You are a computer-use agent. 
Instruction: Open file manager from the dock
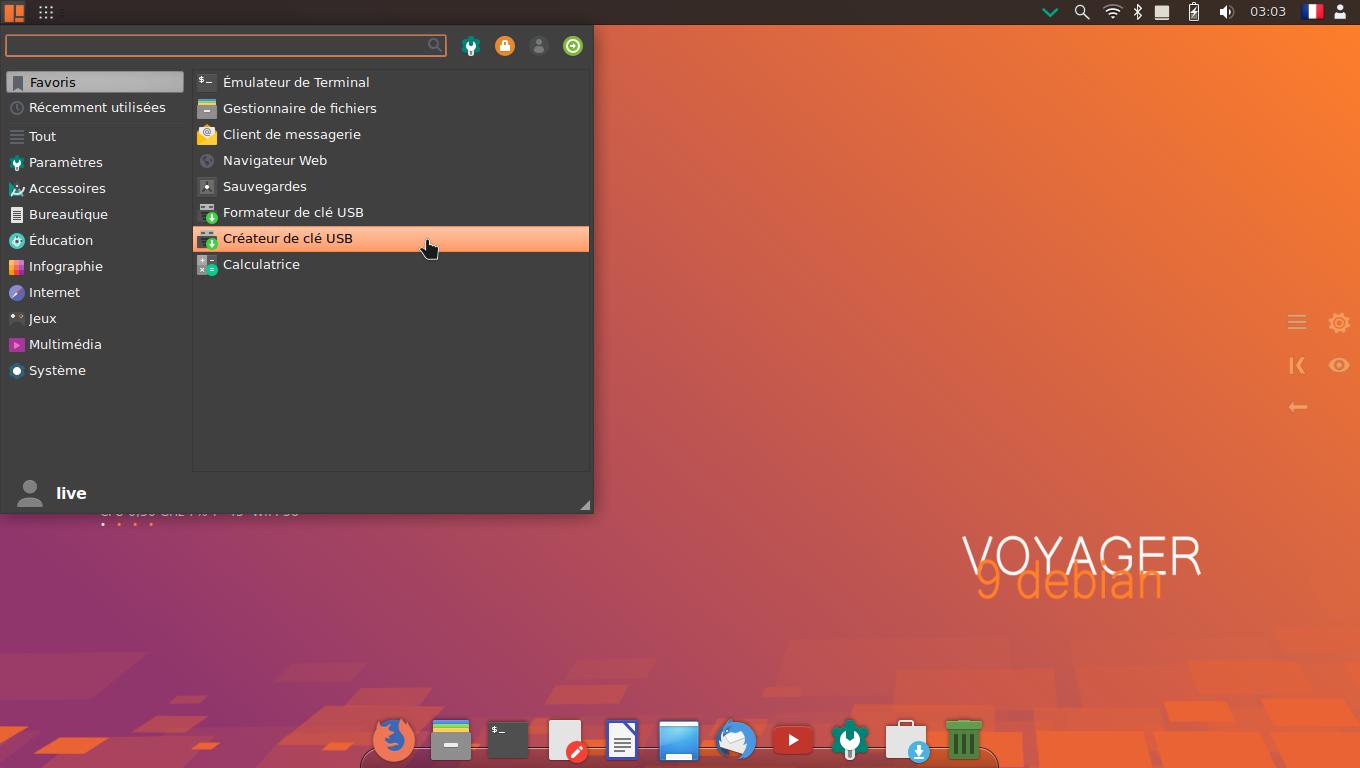click(x=451, y=740)
